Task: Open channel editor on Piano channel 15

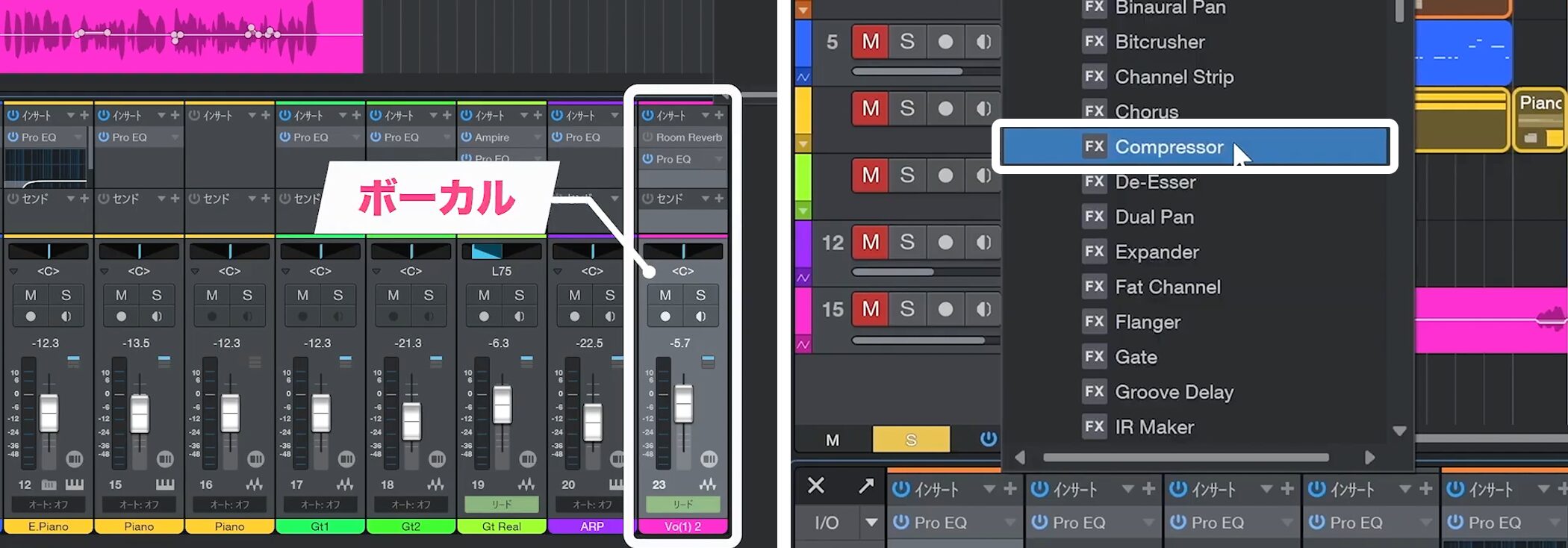Action: pyautogui.click(x=165, y=458)
